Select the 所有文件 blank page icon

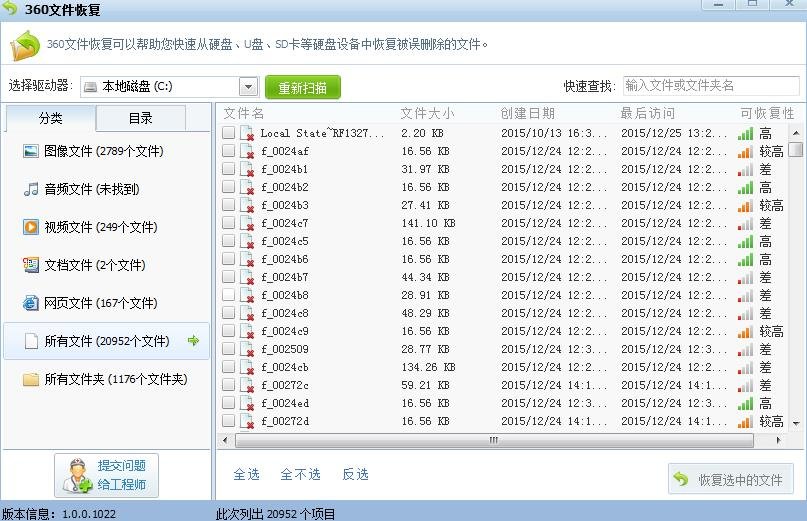point(31,341)
